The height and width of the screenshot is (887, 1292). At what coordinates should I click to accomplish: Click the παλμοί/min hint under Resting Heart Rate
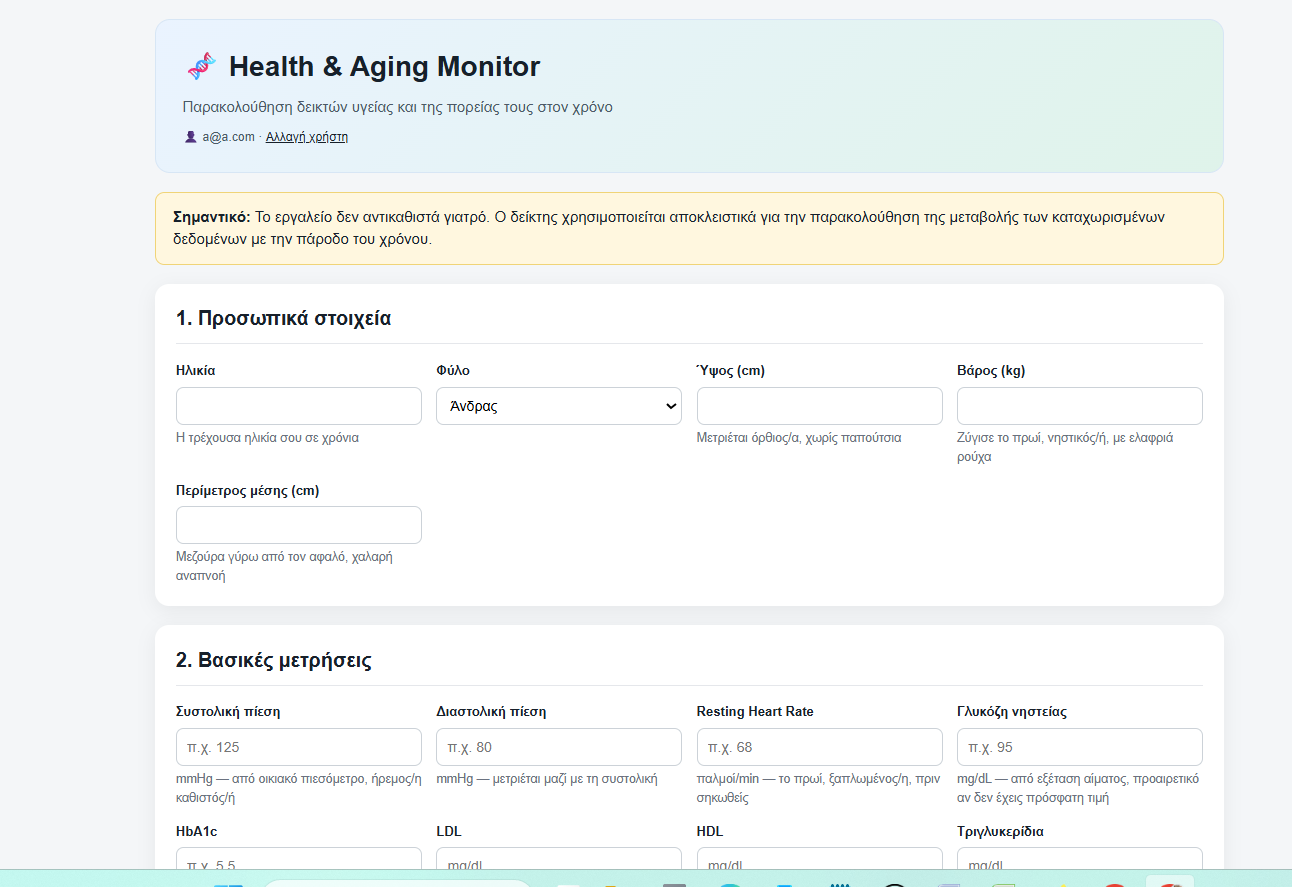click(x=818, y=788)
